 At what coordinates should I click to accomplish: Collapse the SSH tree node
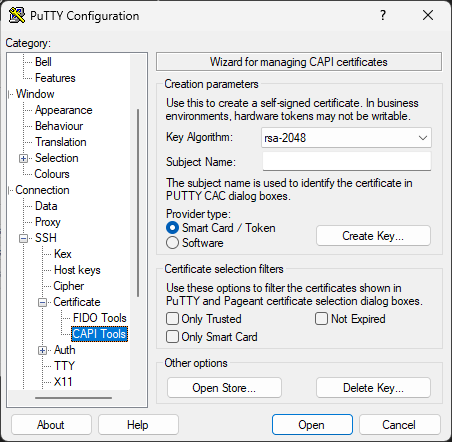pos(23,238)
